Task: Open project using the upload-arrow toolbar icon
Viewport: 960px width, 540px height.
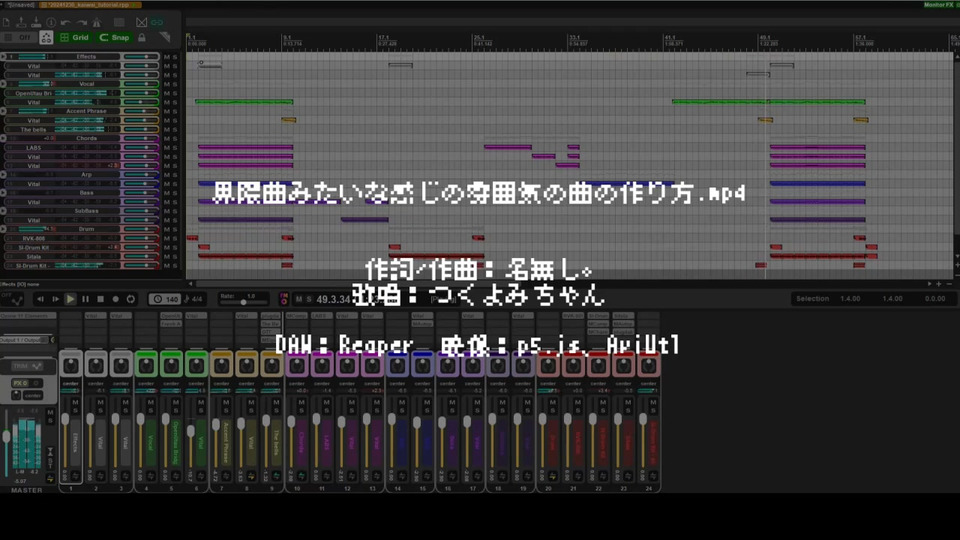Action: pos(21,23)
